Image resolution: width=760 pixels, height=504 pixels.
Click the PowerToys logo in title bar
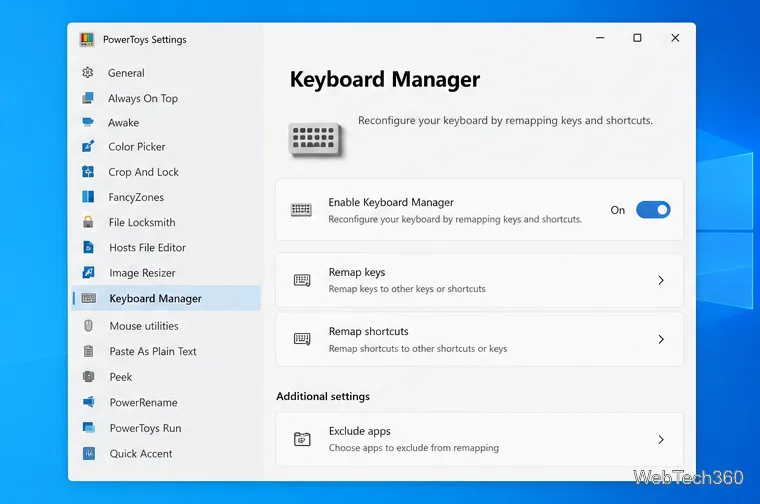87,39
